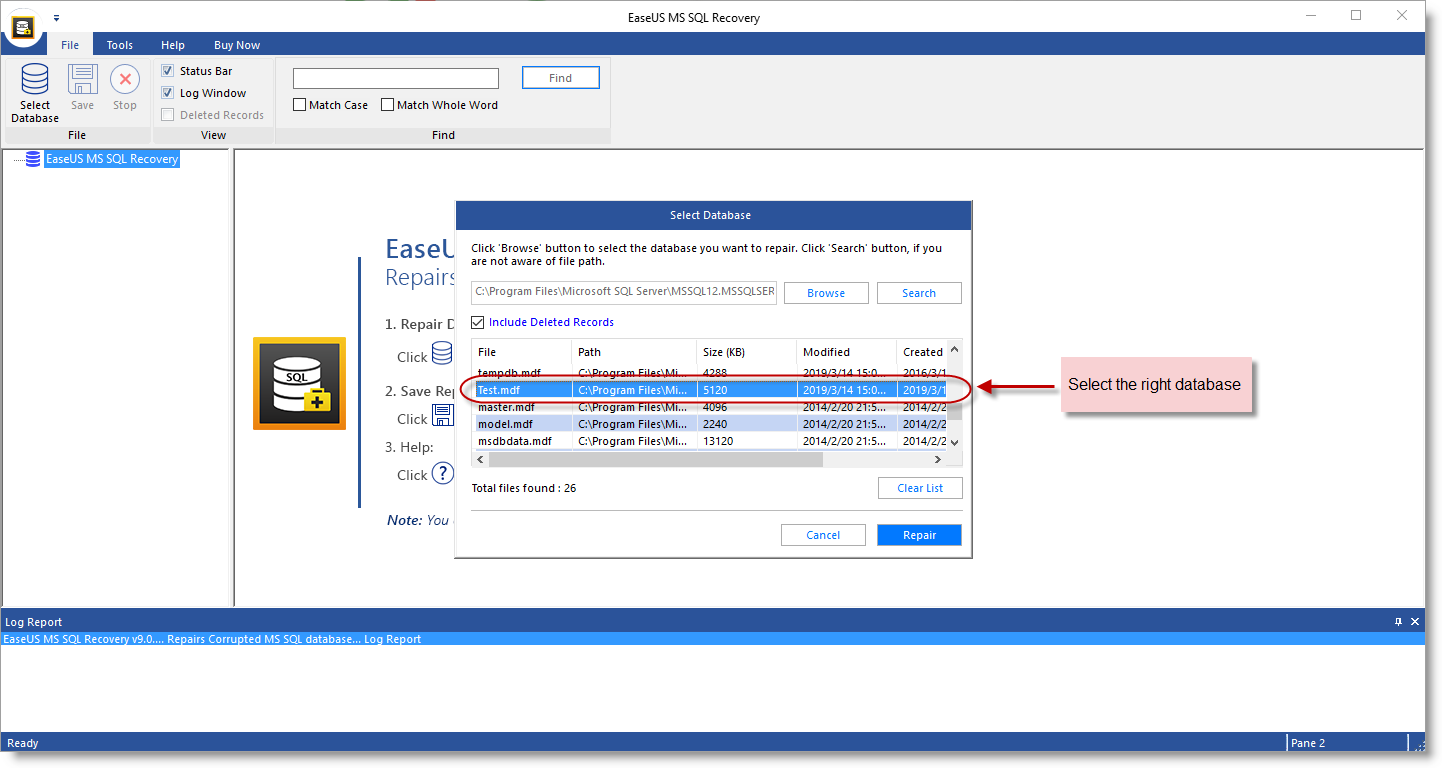Screen dimensions: 1442x768
Task: Open the Buy Now tab
Action: point(237,45)
